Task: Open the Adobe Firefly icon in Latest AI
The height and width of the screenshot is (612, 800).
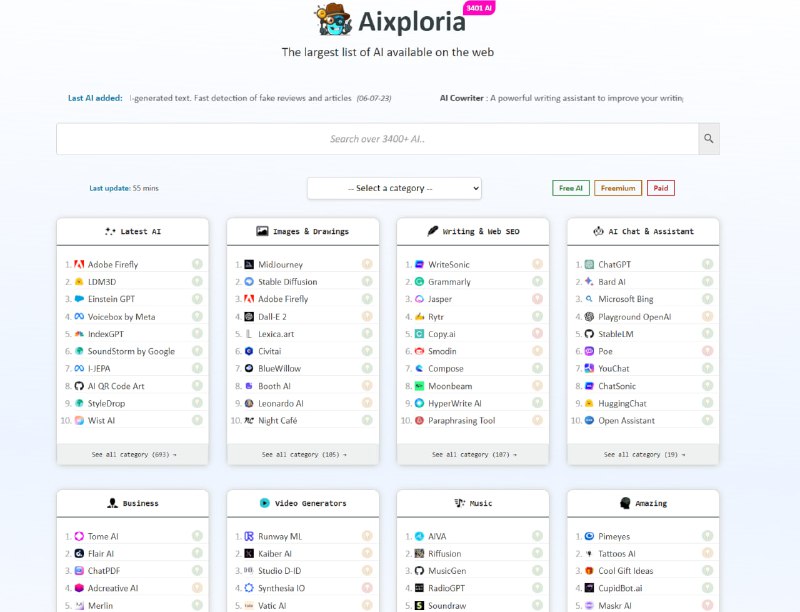Action: (x=79, y=264)
